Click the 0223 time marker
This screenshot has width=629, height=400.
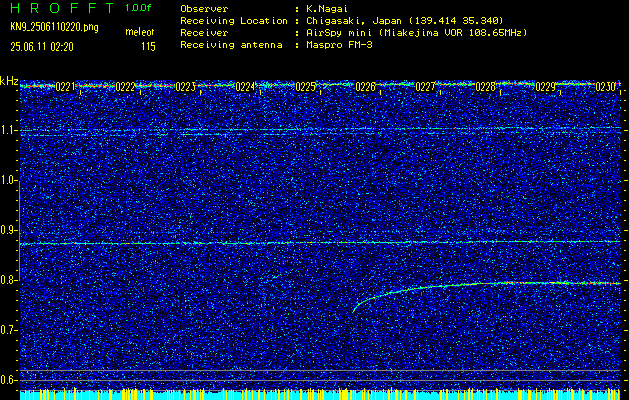point(185,87)
